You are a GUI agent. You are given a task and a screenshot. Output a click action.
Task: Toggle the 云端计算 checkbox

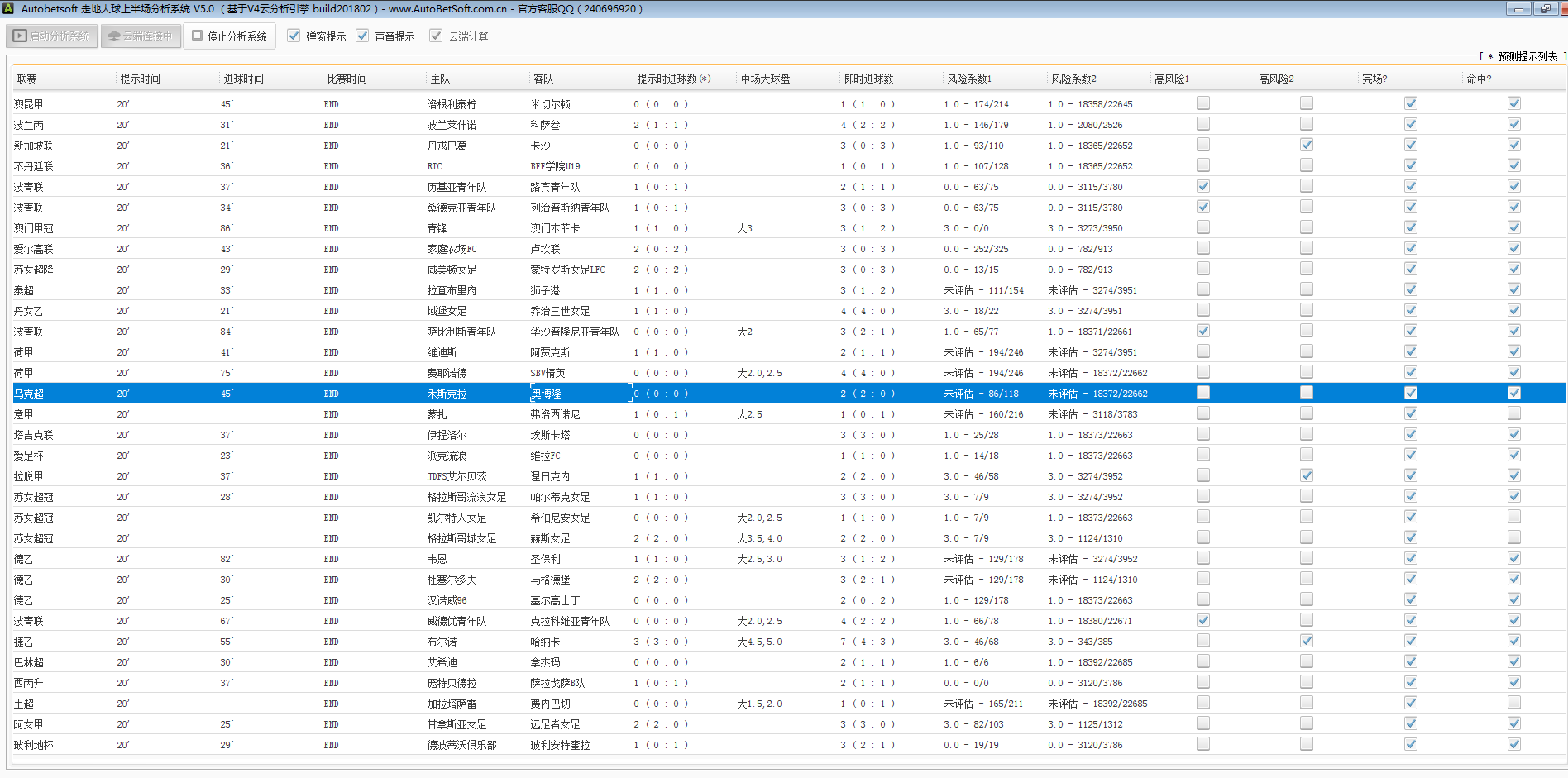point(436,36)
